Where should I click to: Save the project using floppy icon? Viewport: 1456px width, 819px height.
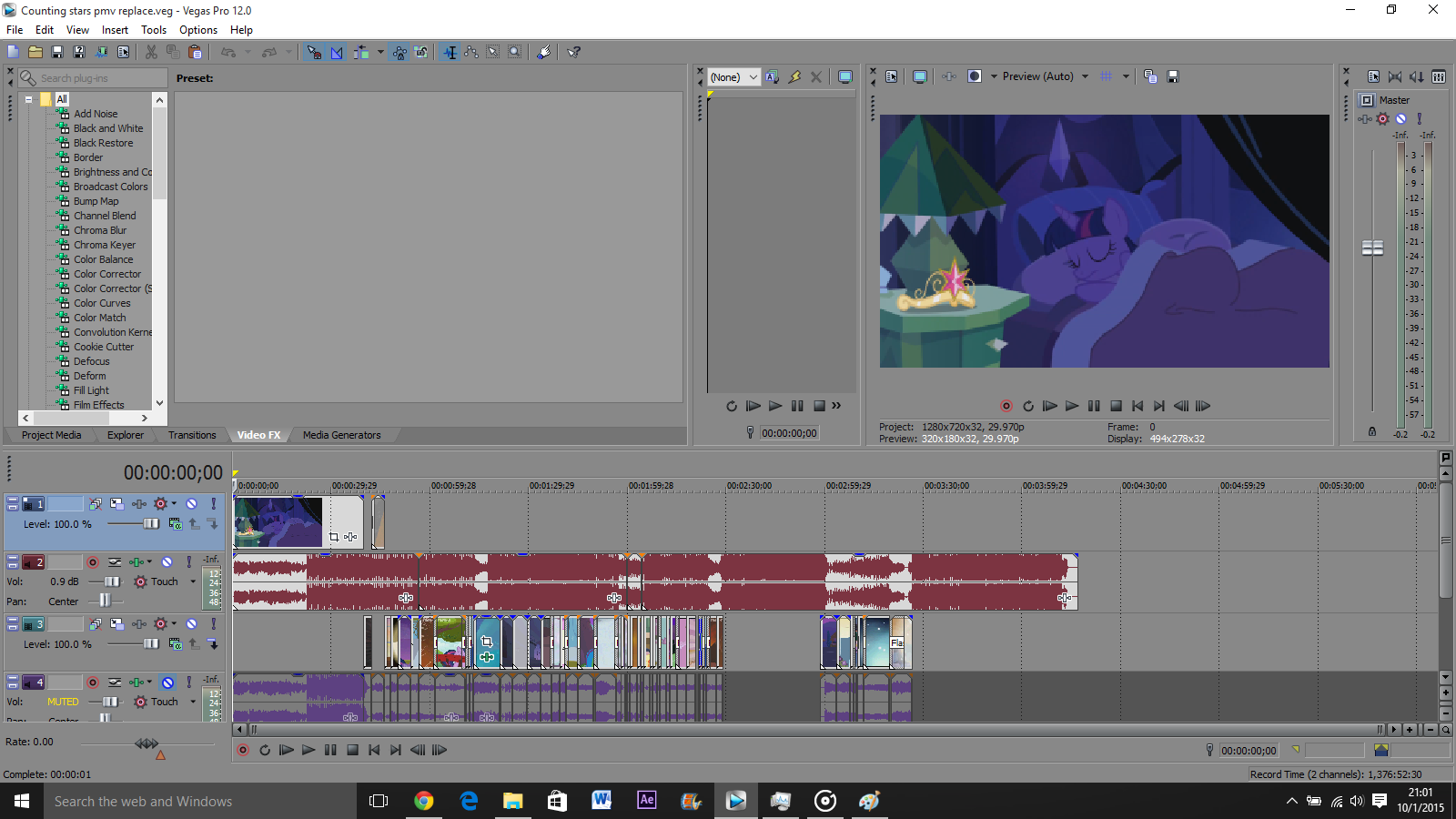pos(57,52)
